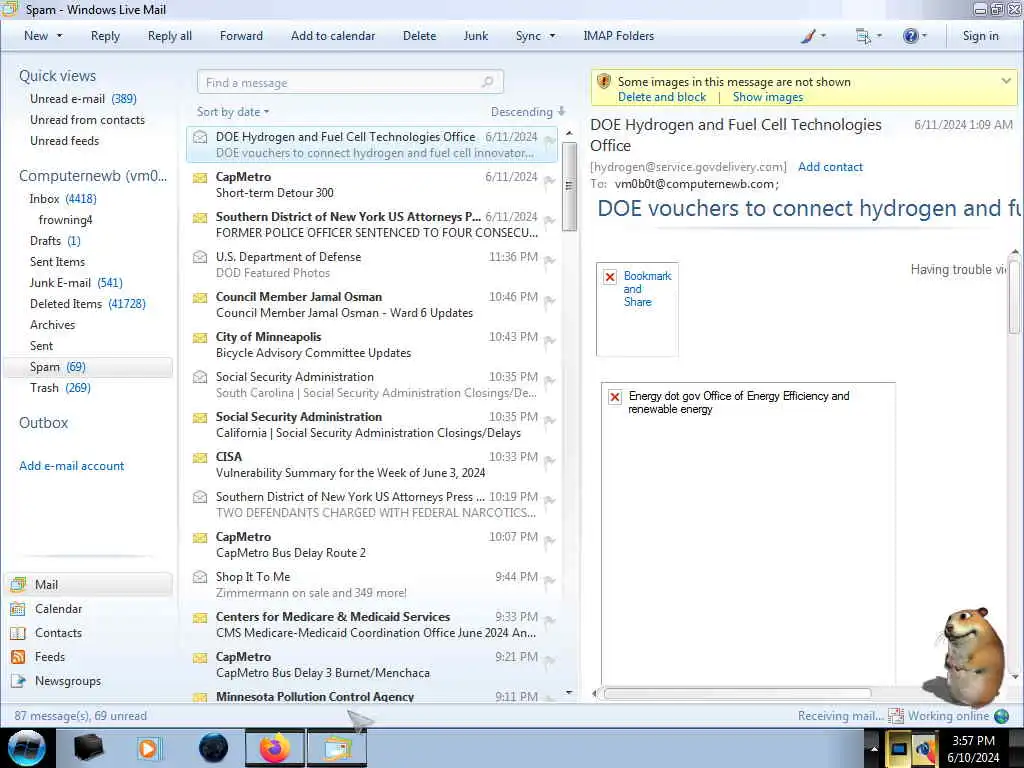This screenshot has height=768, width=1024.
Task: Flag the Centers for Medicare & Medicaid message
Action: pos(550,620)
